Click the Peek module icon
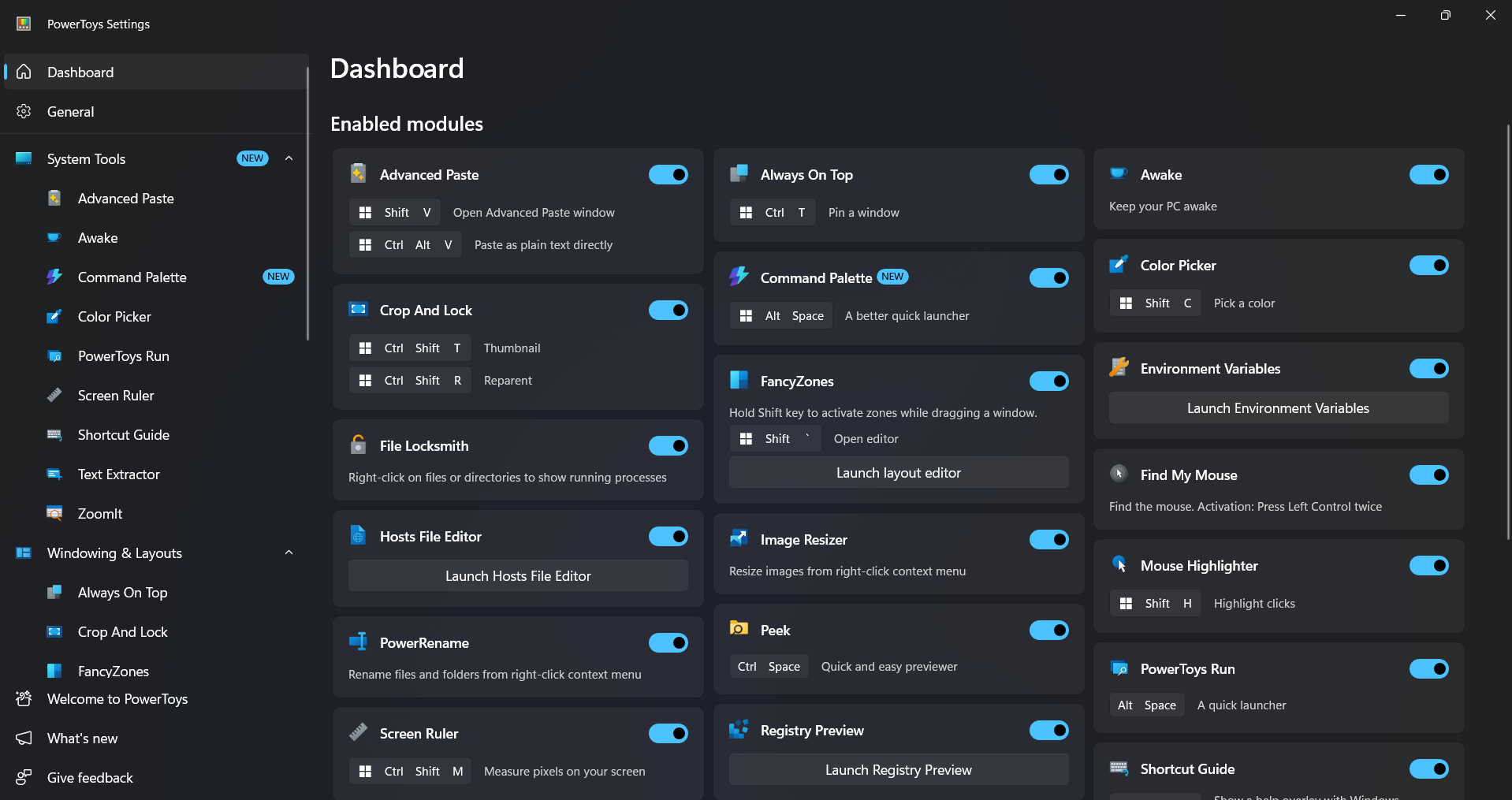1512x800 pixels. coord(739,630)
